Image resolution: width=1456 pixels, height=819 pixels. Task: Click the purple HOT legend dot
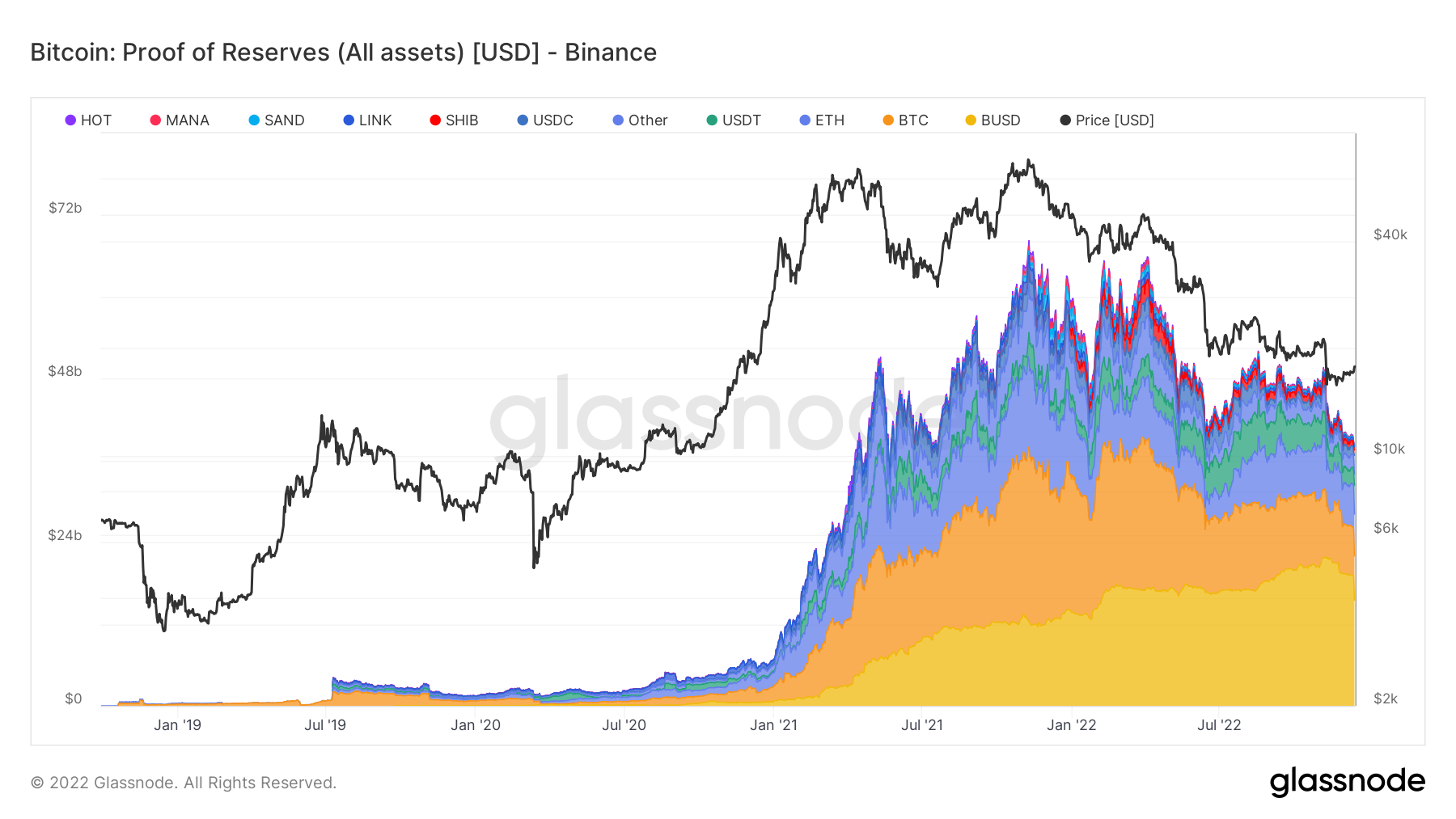click(x=70, y=120)
